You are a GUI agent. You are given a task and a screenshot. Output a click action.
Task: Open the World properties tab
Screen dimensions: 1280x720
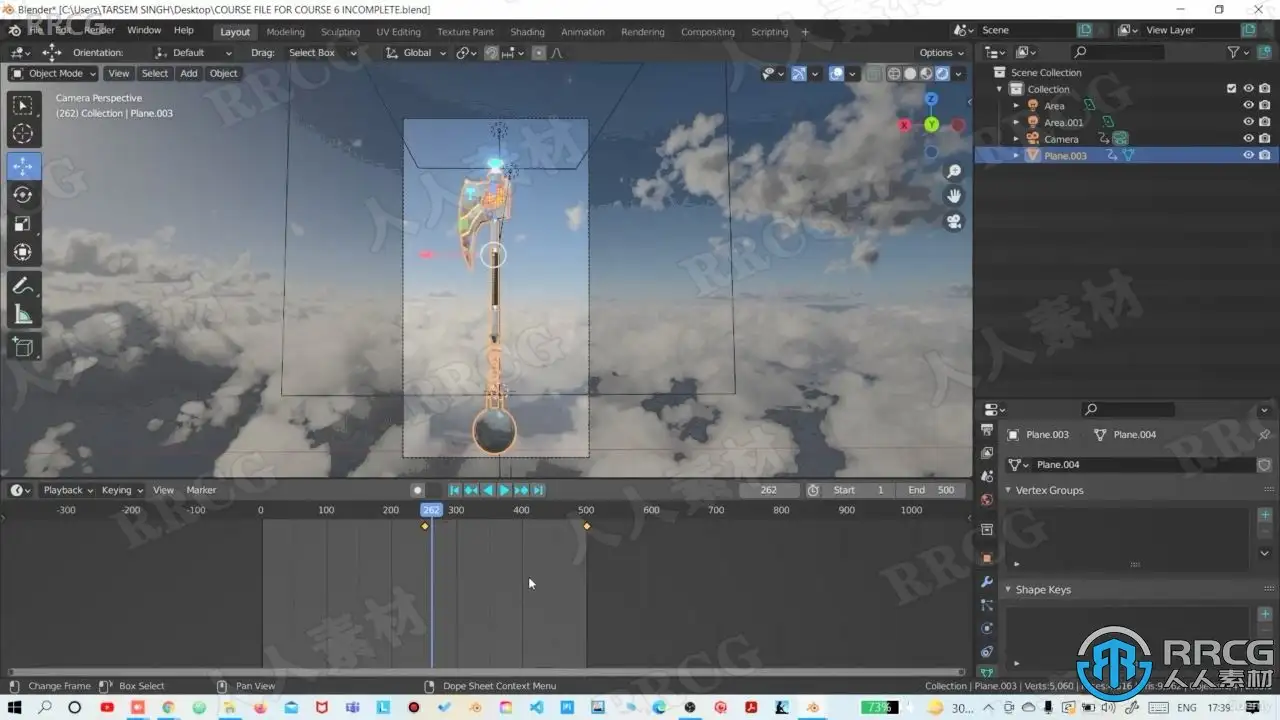tap(987, 500)
